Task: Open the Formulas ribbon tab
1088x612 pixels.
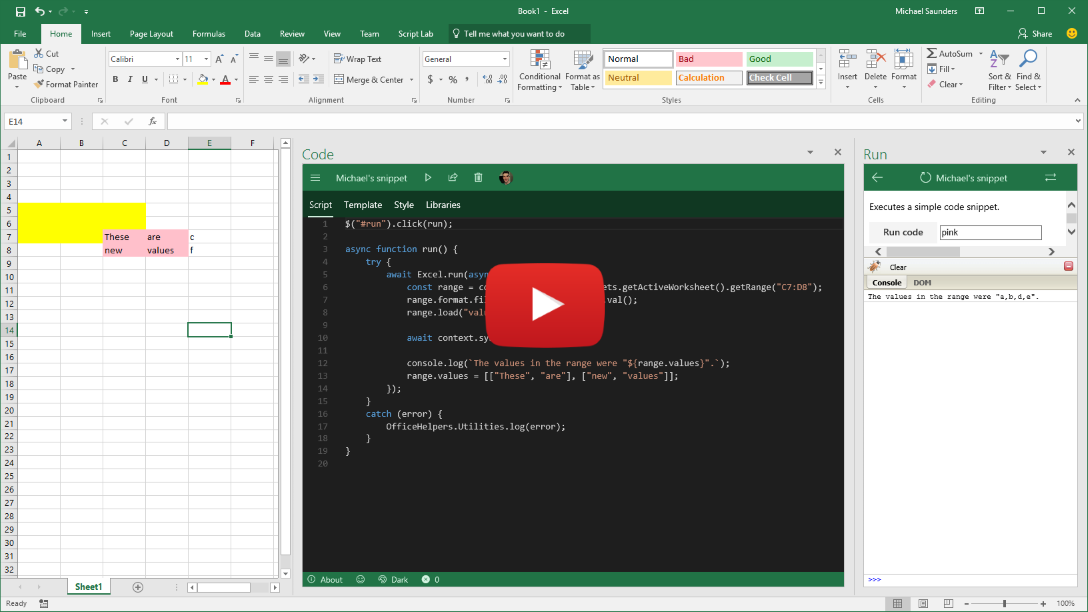Action: tap(208, 33)
